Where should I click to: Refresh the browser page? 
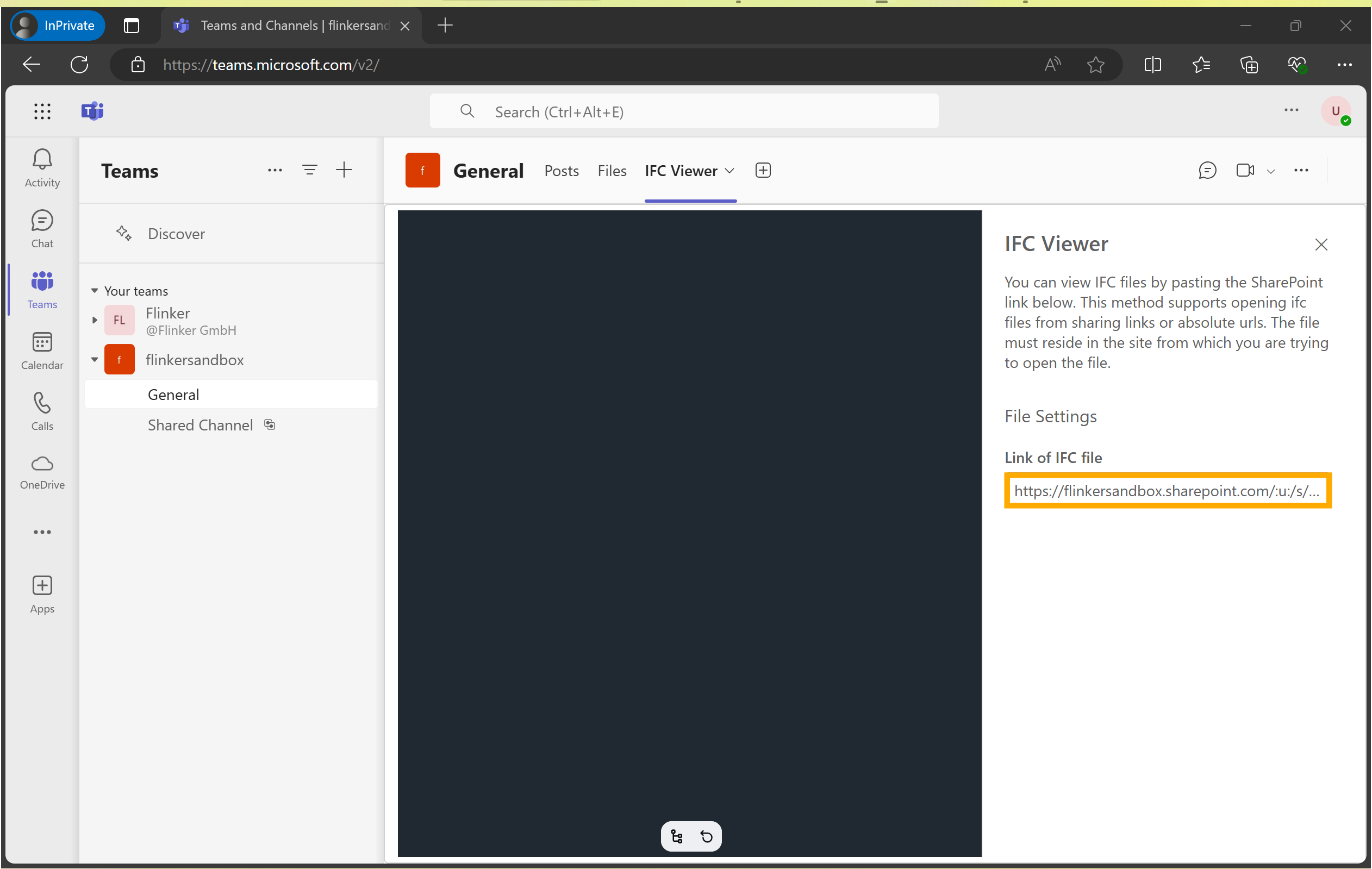pyautogui.click(x=79, y=64)
